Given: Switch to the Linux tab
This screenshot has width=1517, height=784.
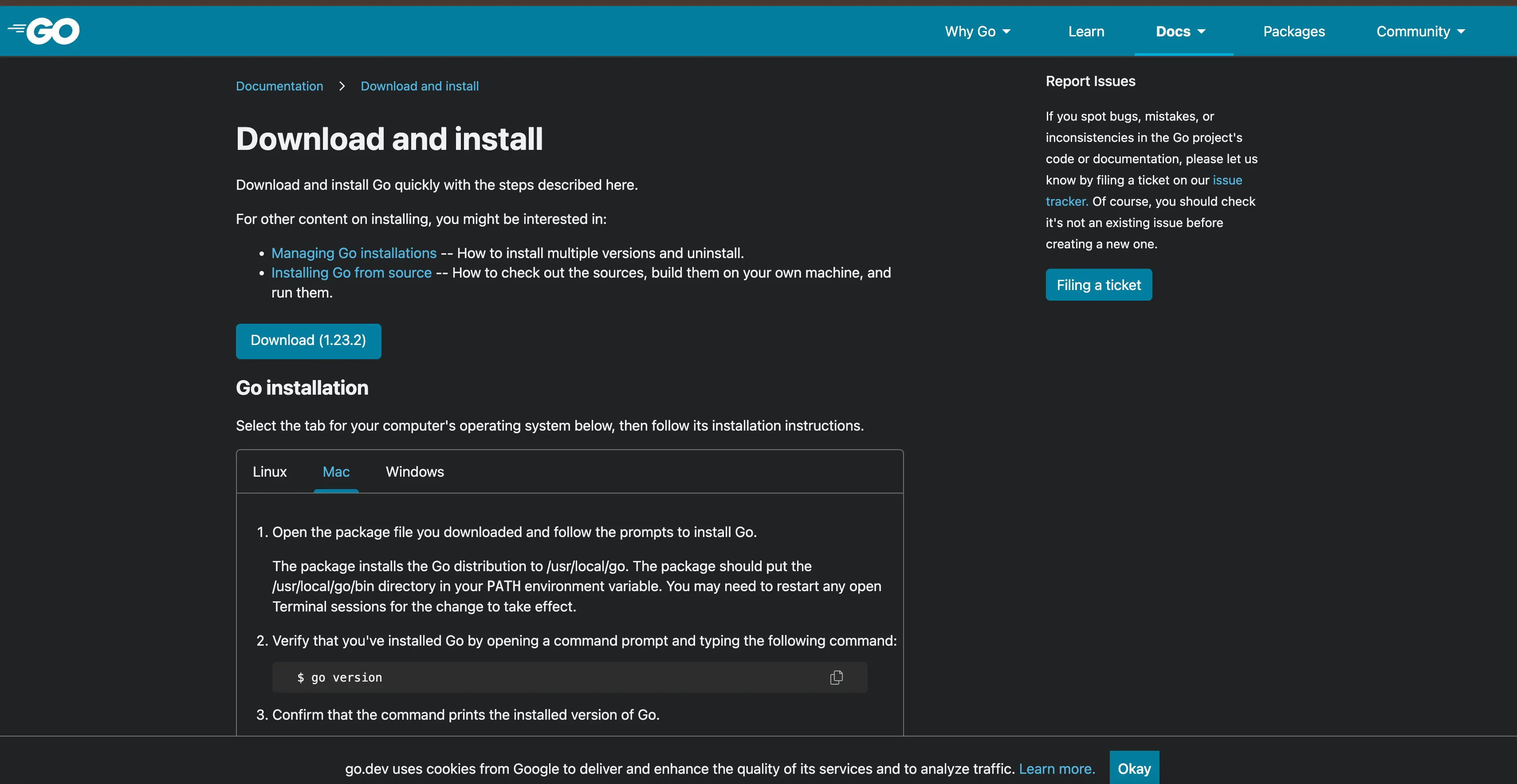Looking at the screenshot, I should pyautogui.click(x=270, y=472).
